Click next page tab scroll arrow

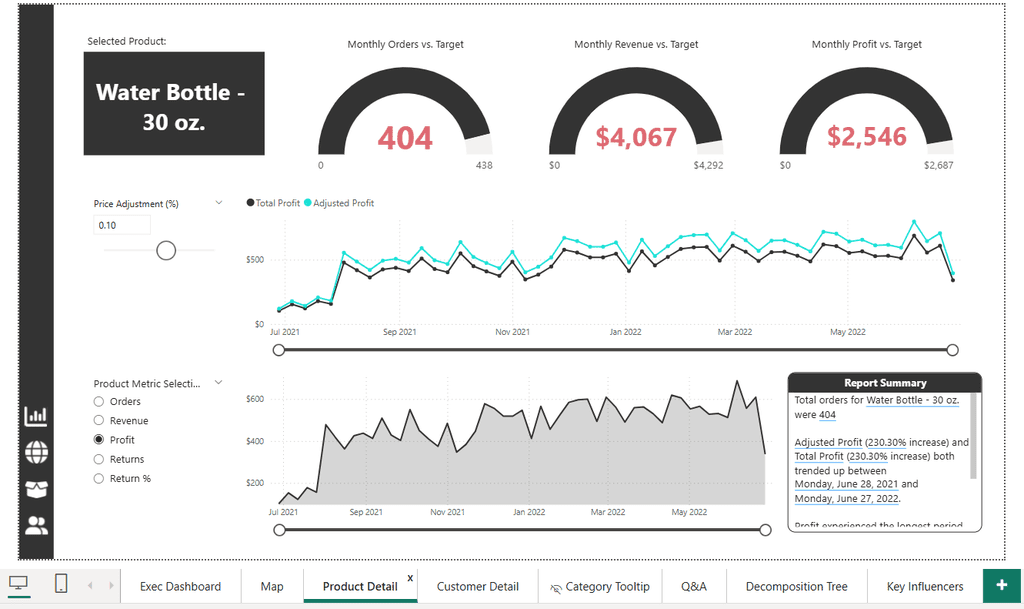coord(111,586)
